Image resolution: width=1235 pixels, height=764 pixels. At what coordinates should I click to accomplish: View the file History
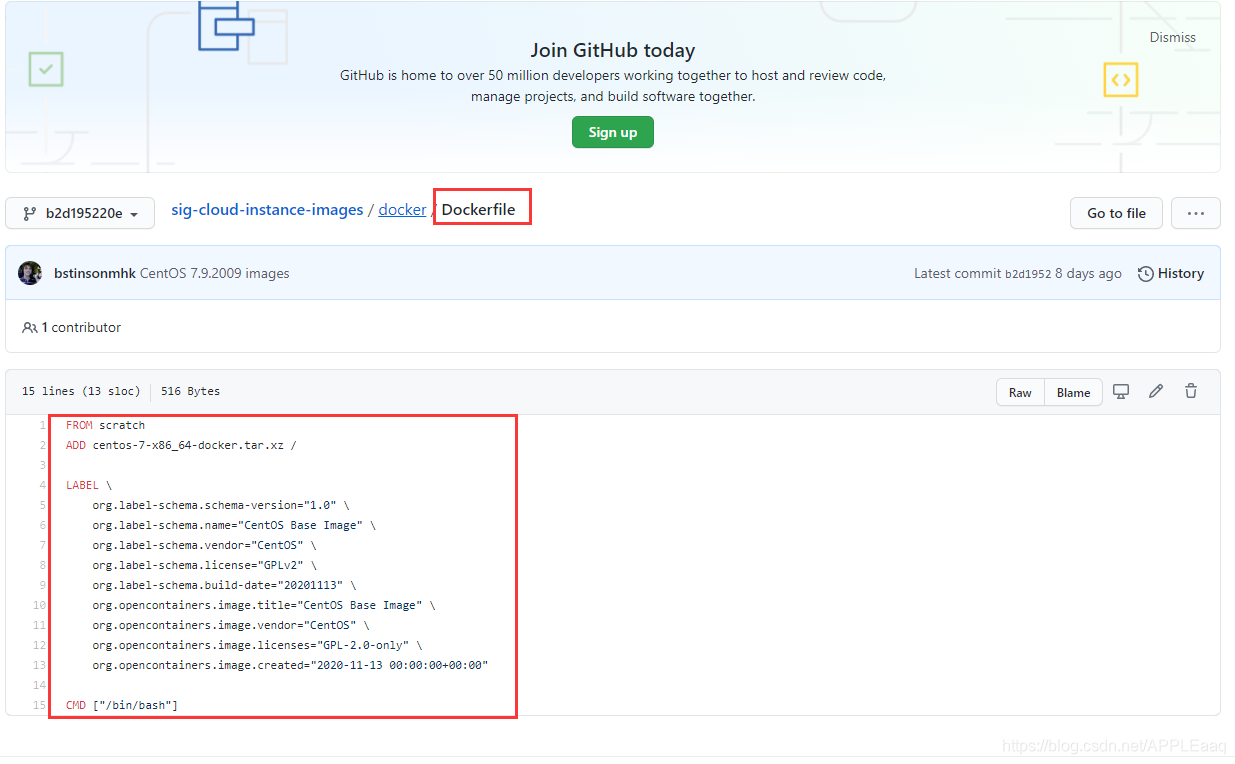pyautogui.click(x=1171, y=273)
